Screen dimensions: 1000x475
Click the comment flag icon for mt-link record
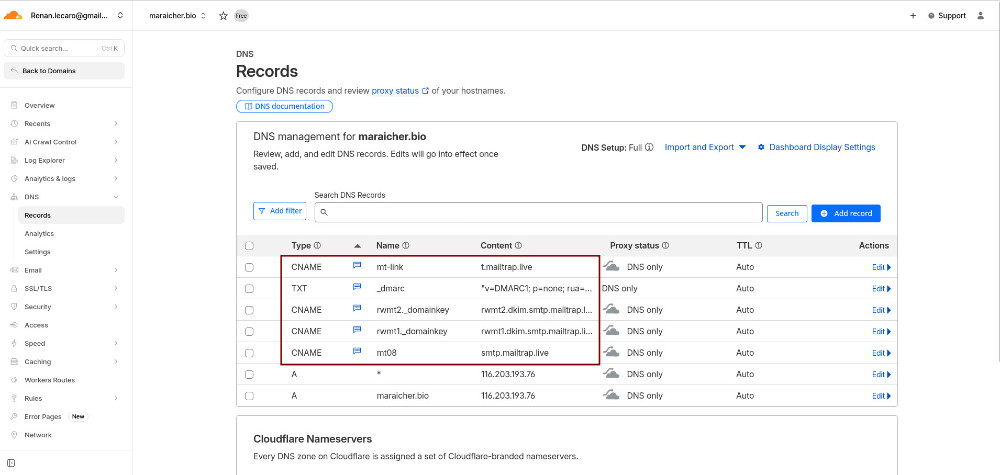tap(357, 267)
